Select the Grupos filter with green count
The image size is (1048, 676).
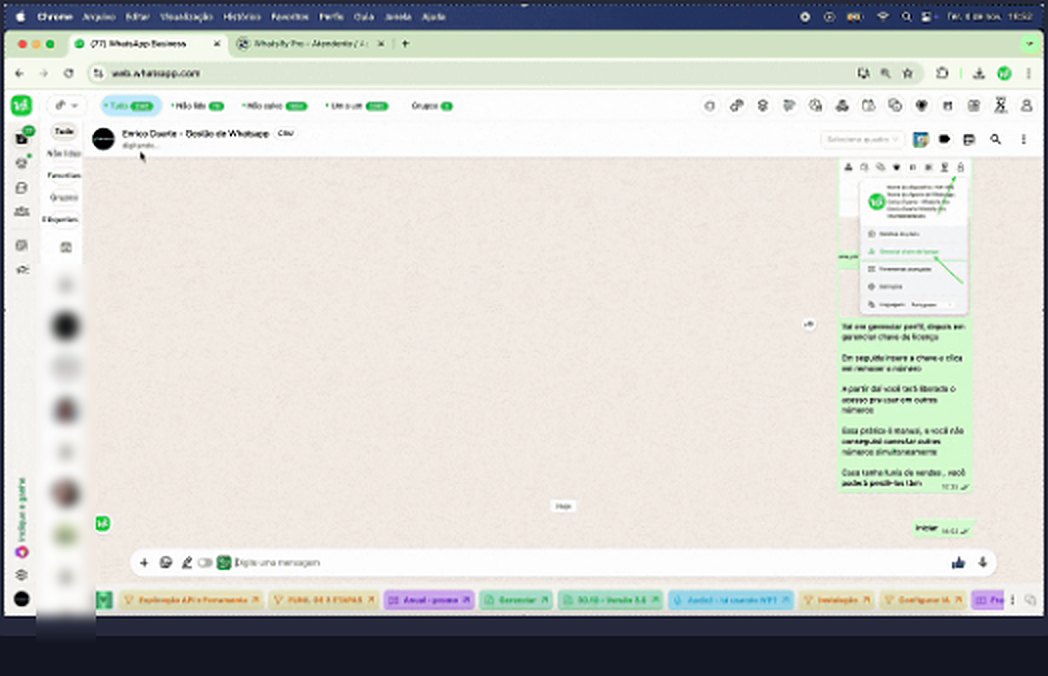(x=432, y=106)
